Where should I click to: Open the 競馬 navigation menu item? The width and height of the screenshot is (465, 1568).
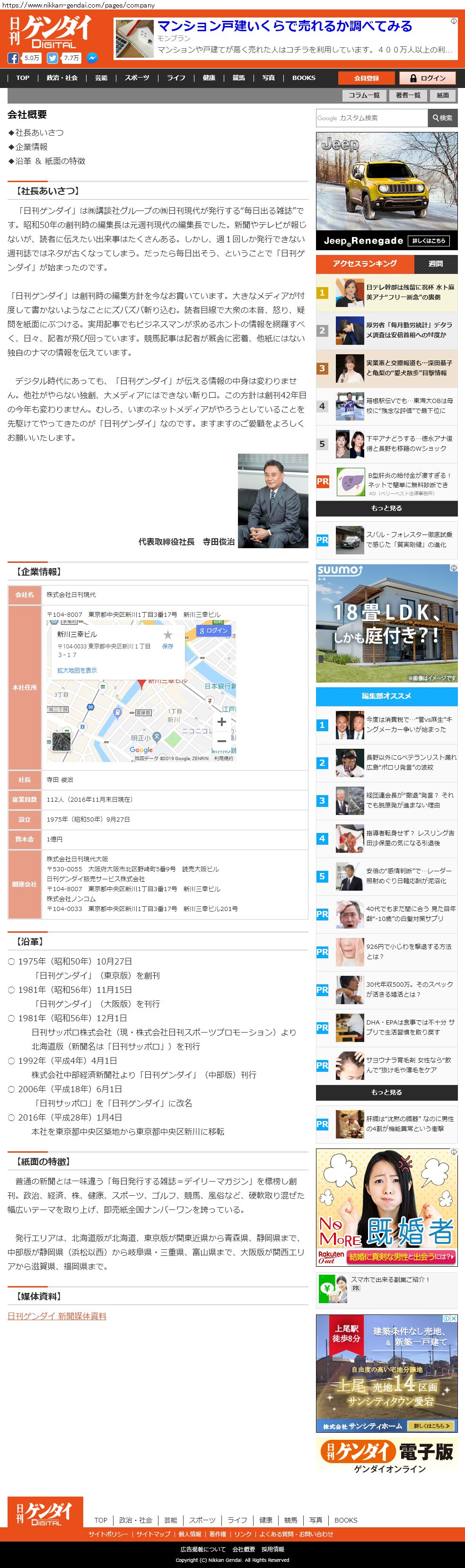click(238, 78)
